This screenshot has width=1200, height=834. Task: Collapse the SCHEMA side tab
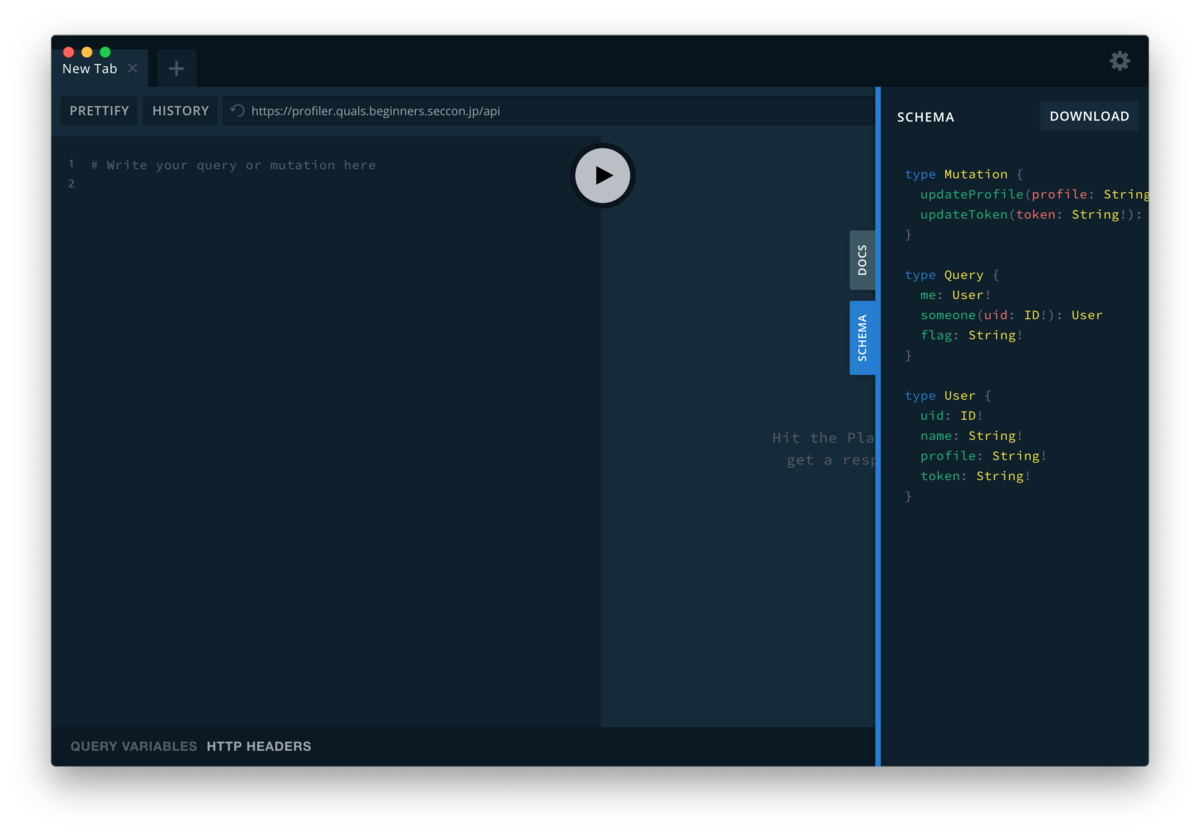[862, 338]
